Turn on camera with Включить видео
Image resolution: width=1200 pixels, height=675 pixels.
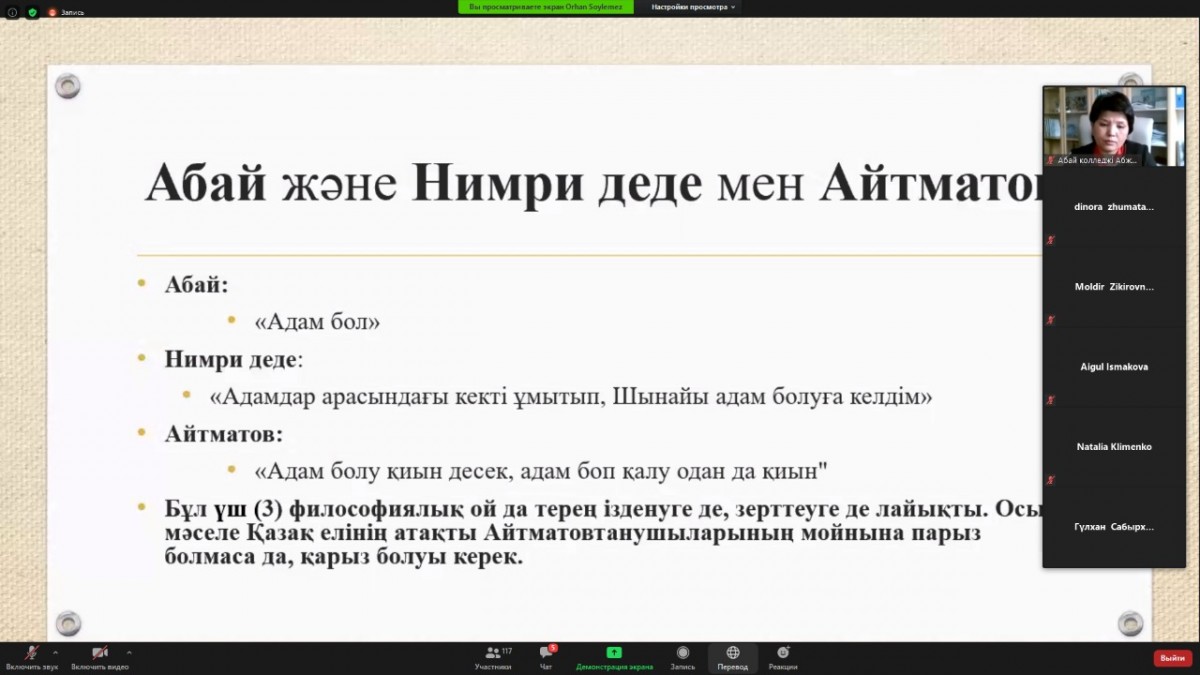100,653
